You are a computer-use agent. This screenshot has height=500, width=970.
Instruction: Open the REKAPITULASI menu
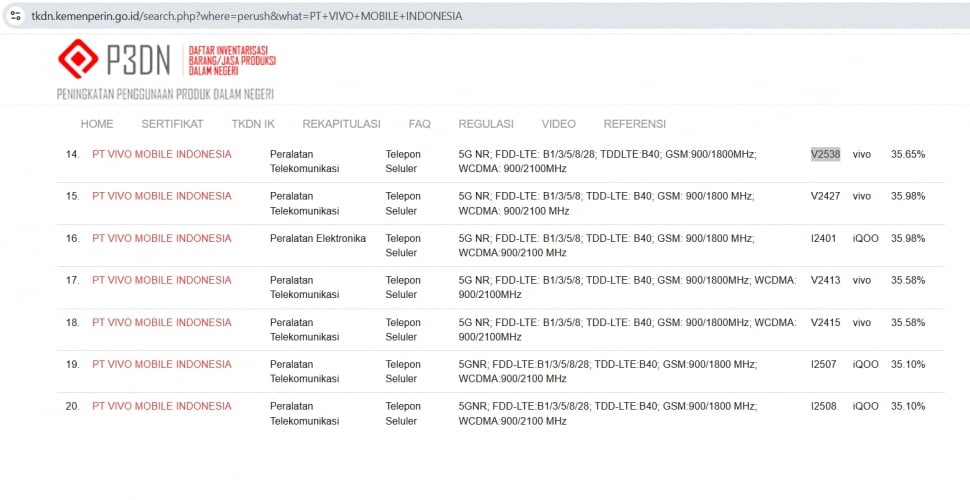click(341, 124)
